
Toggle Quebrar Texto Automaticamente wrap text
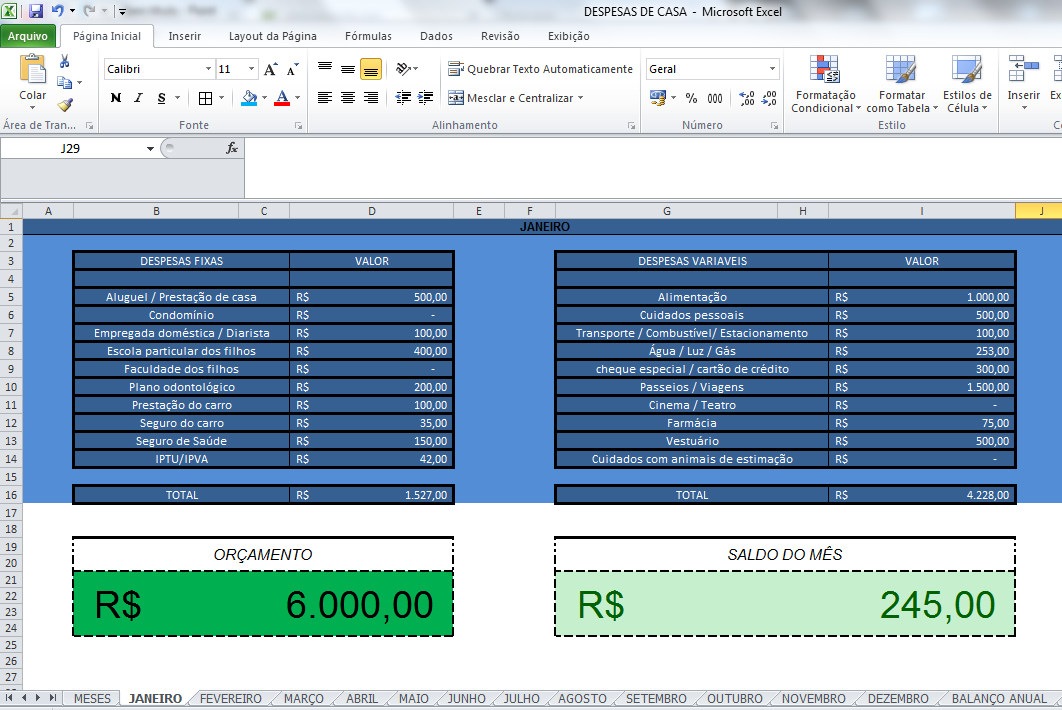click(x=540, y=69)
